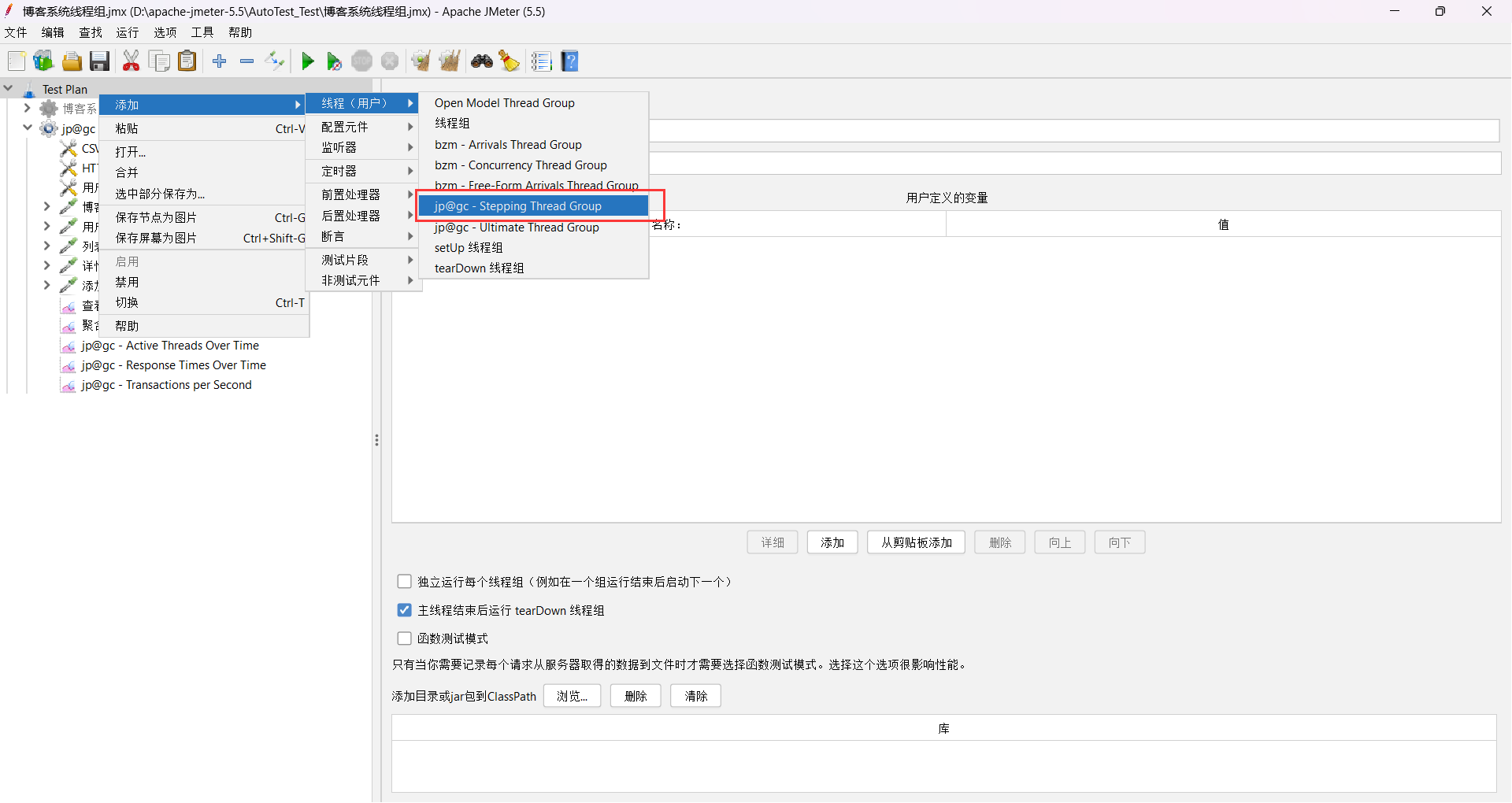Click the 值 column header
The image size is (1512, 803).
click(1223, 224)
